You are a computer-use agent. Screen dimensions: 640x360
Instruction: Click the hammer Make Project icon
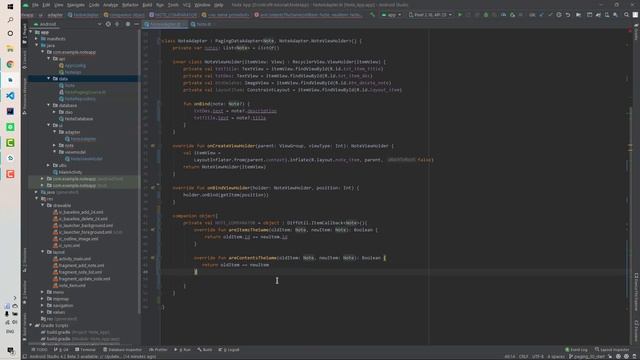[x=372, y=15]
